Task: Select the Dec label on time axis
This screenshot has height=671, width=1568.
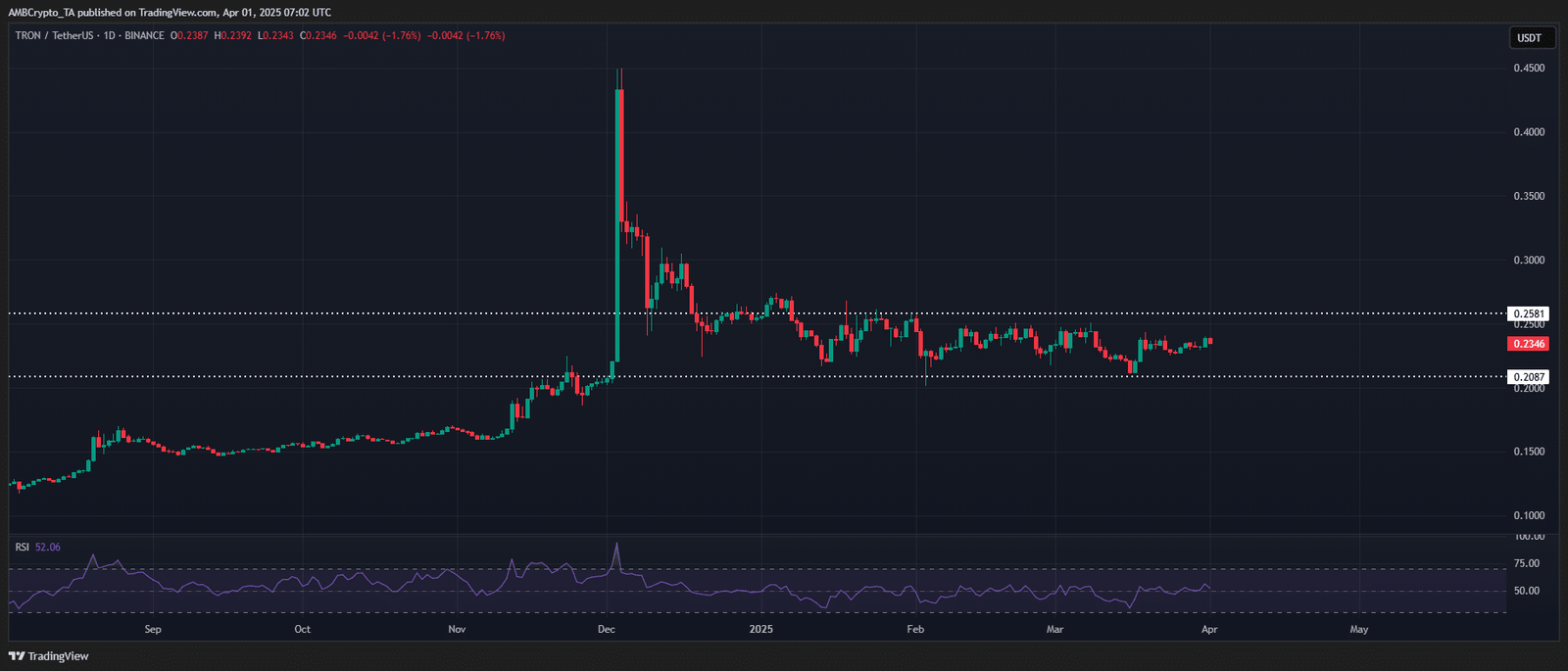Action: point(606,629)
